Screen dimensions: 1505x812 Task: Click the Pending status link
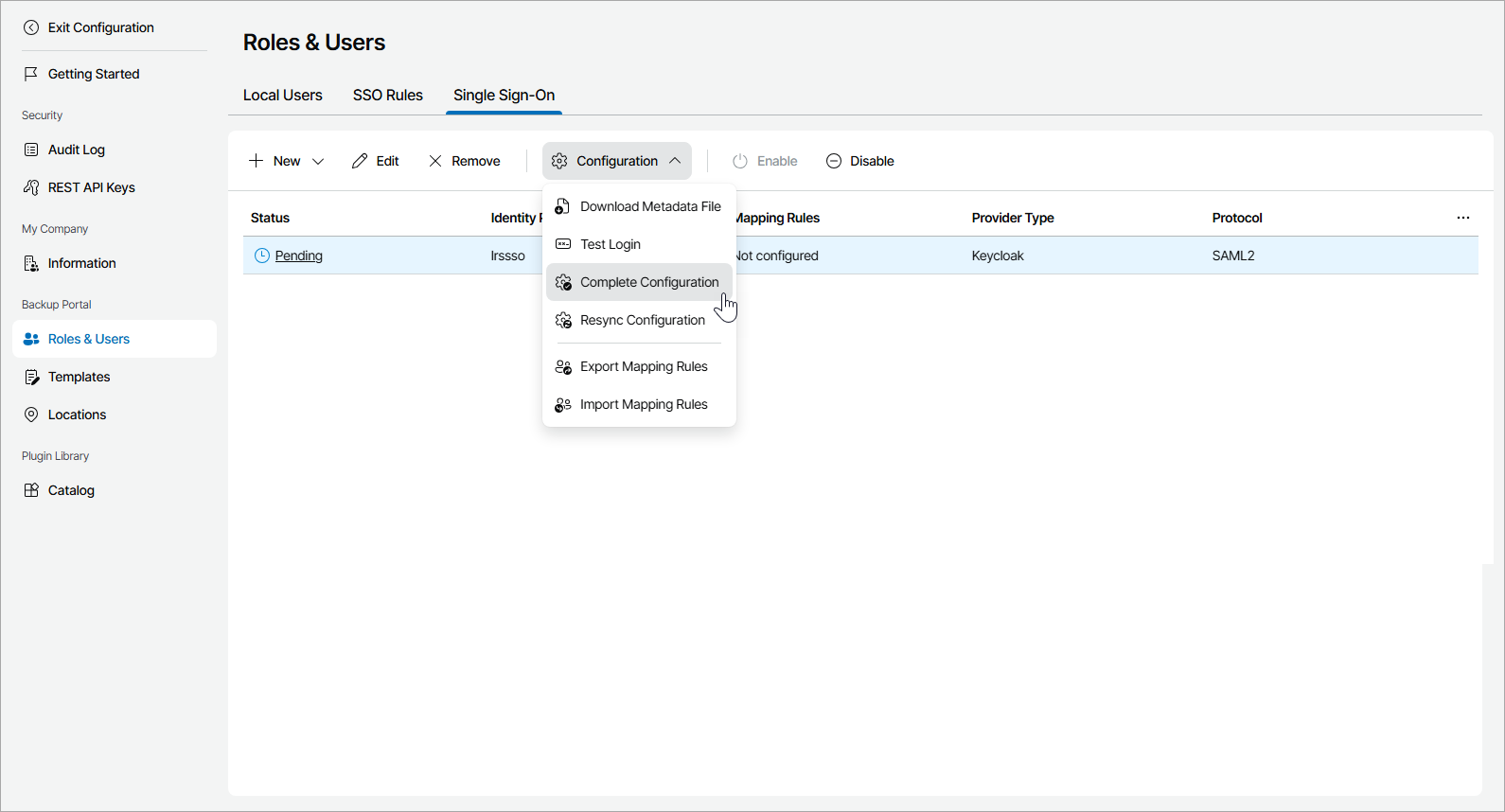click(299, 256)
